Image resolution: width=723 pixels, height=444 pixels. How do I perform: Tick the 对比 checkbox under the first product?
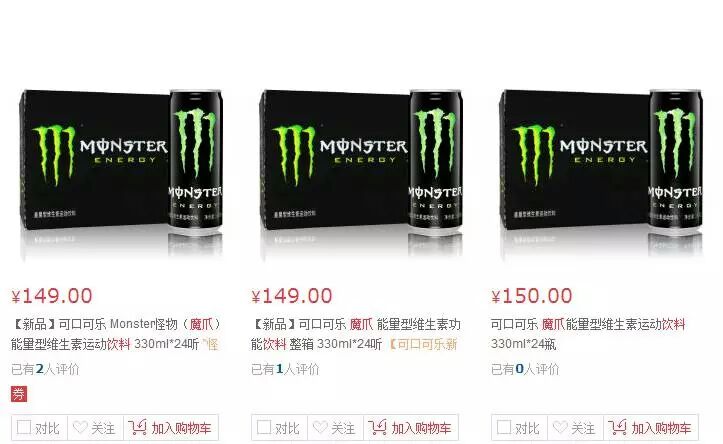(24, 427)
